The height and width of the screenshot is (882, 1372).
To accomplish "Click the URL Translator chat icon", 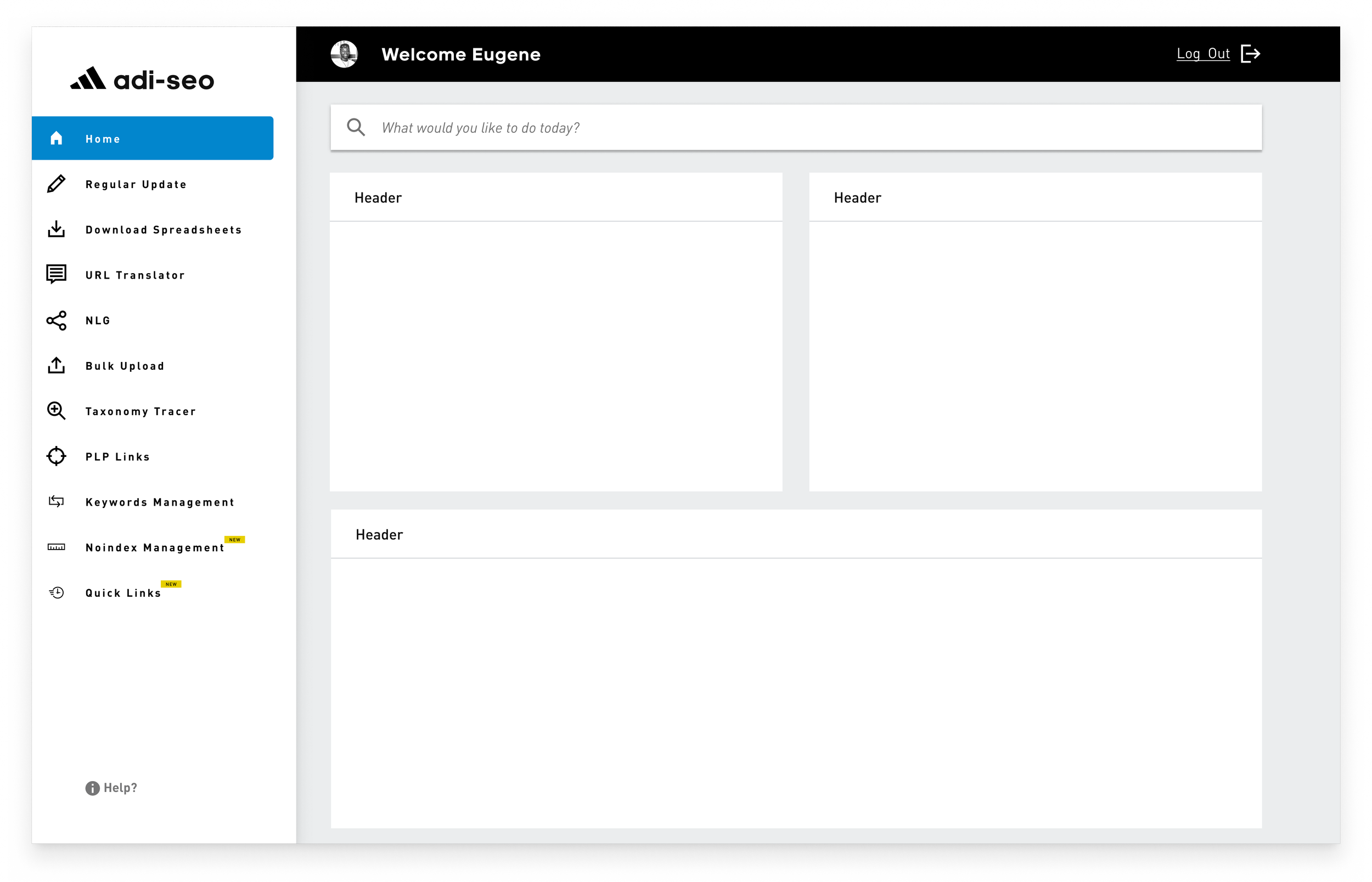I will [56, 274].
